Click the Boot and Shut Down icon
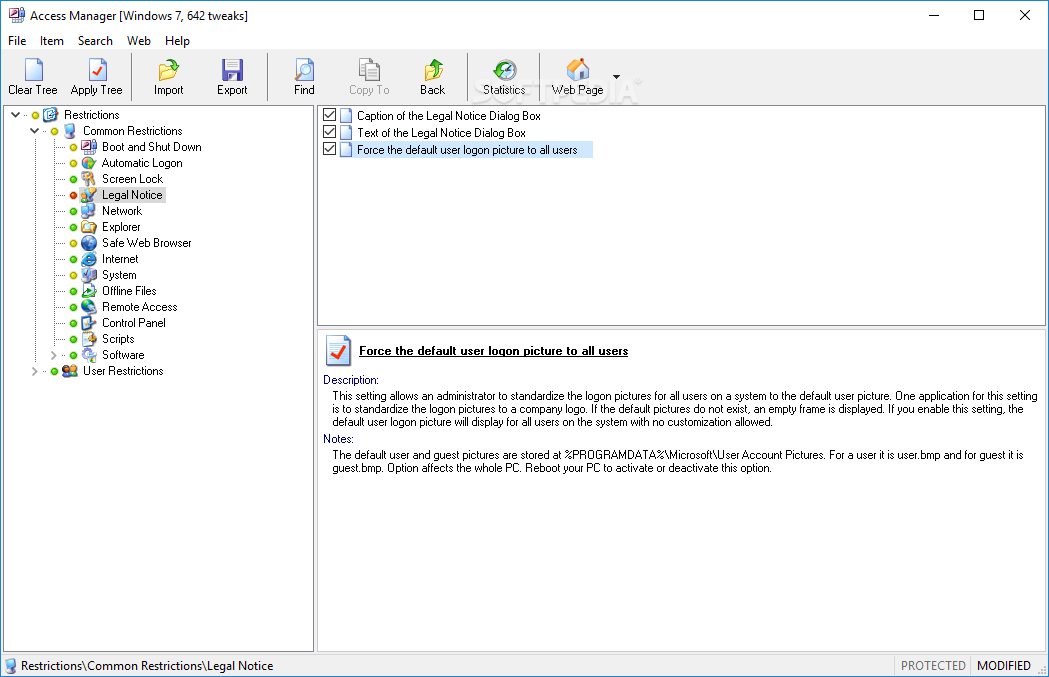 click(89, 147)
